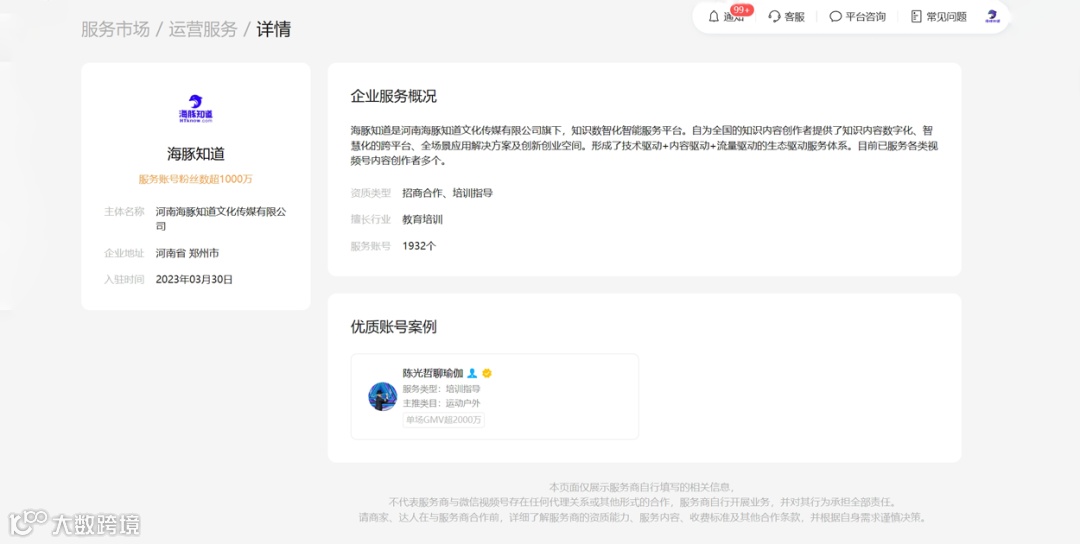This screenshot has width=1080, height=544.
Task: Click 教育培训 industry value
Action: tap(423, 220)
